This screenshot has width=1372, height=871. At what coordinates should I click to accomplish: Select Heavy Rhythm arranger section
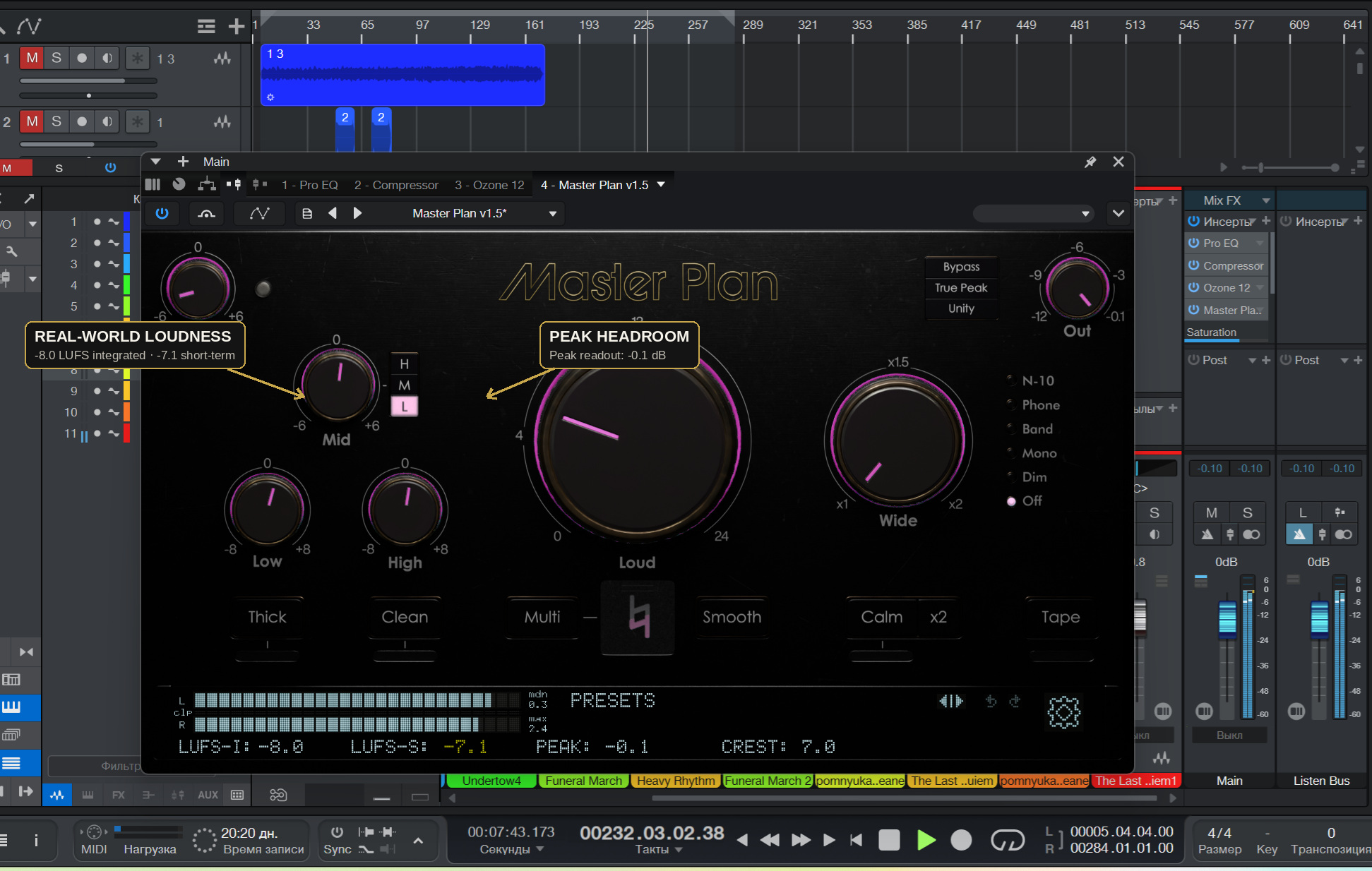pyautogui.click(x=675, y=781)
